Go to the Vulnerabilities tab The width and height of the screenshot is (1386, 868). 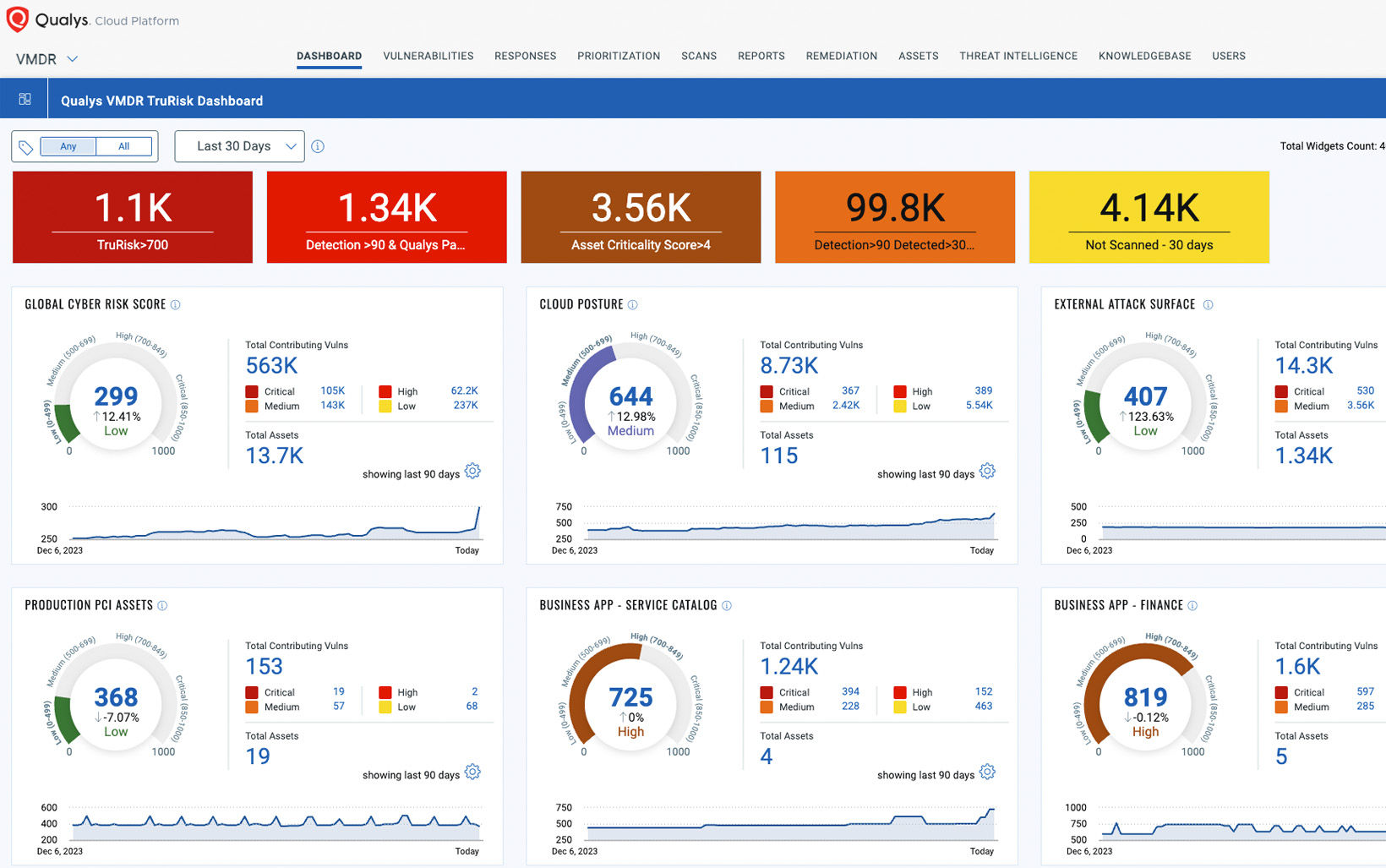pyautogui.click(x=428, y=56)
